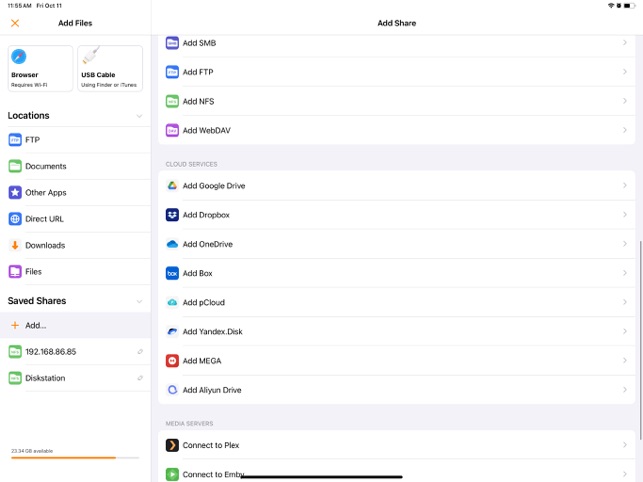Expand Add WebDAV row chevron
This screenshot has width=643, height=482.
coord(625,130)
